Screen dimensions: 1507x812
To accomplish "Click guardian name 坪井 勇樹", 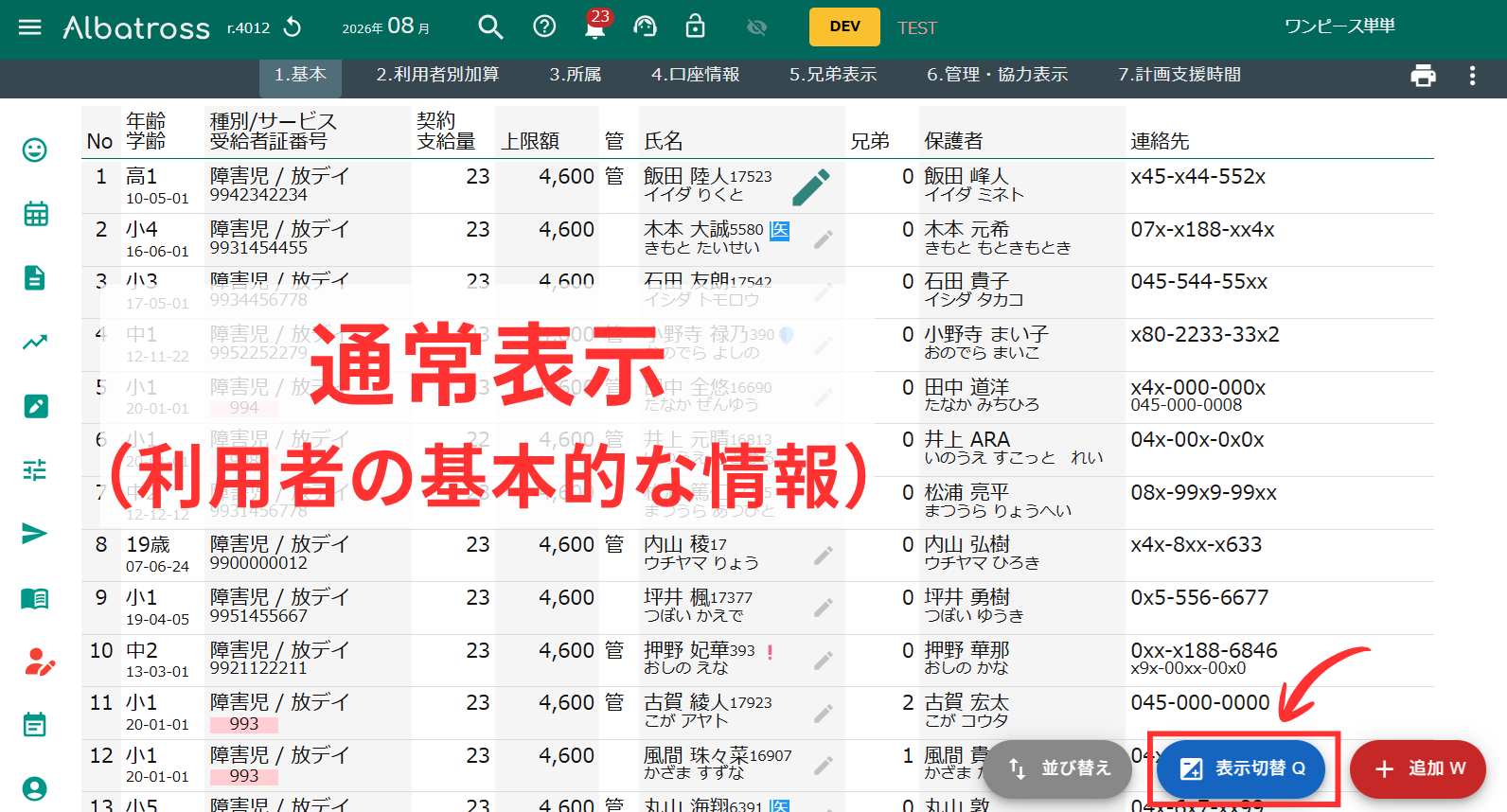I will [966, 597].
